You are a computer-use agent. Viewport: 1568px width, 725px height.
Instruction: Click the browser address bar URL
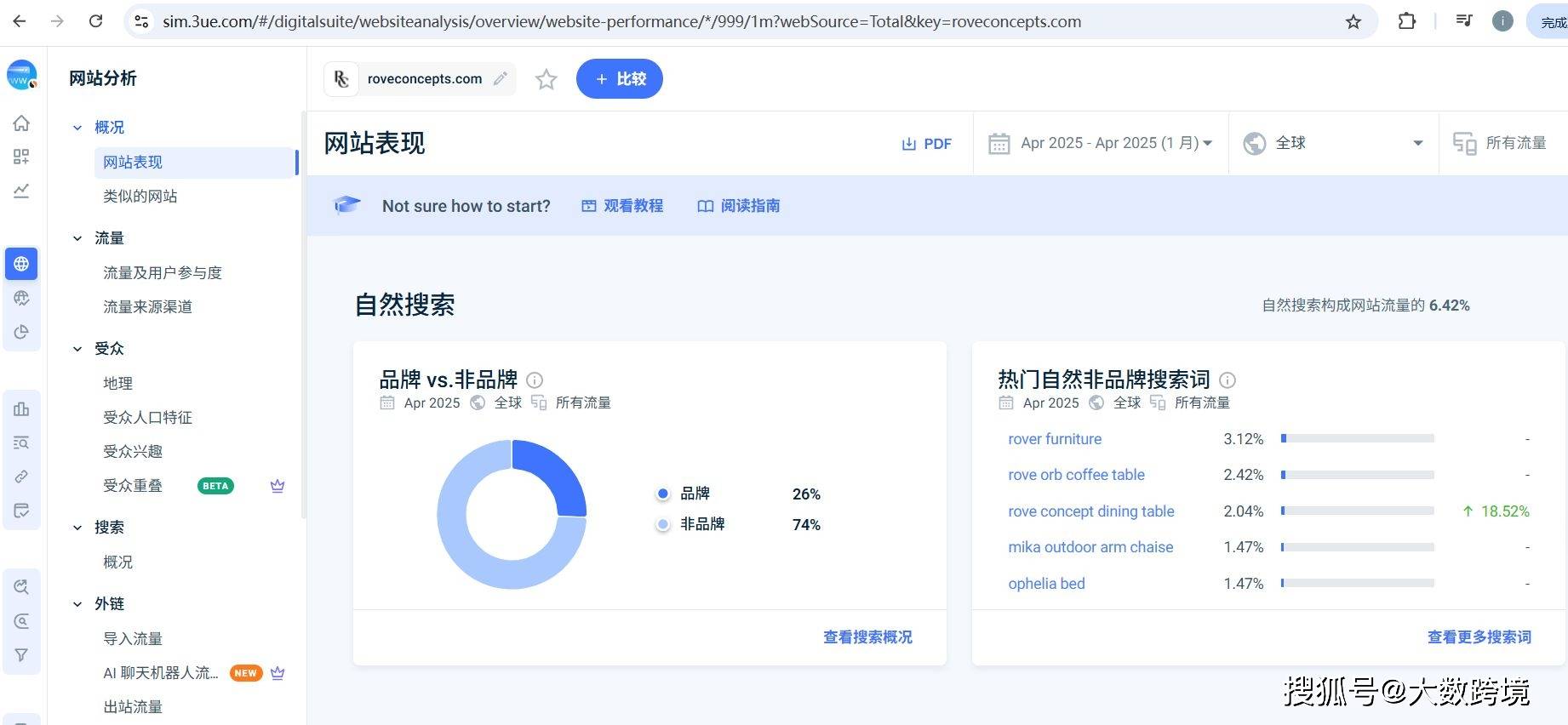[621, 21]
